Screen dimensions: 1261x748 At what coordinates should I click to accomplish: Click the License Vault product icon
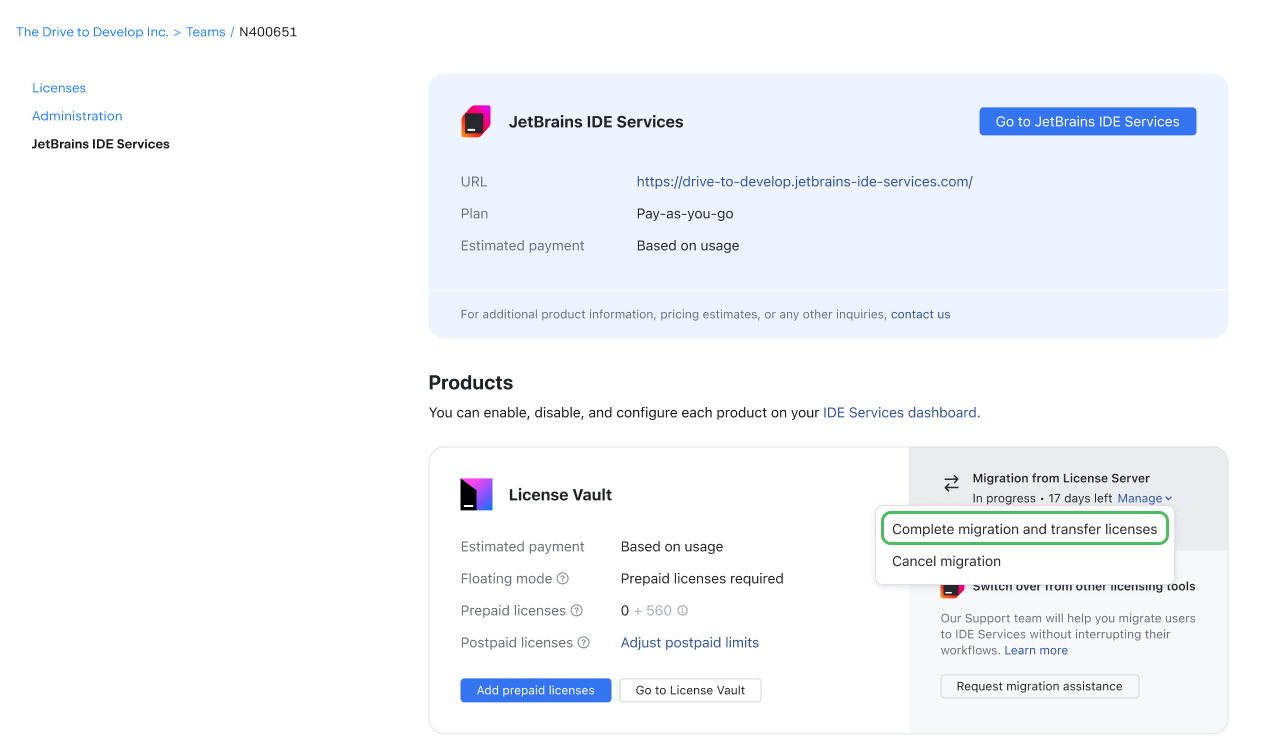point(476,493)
